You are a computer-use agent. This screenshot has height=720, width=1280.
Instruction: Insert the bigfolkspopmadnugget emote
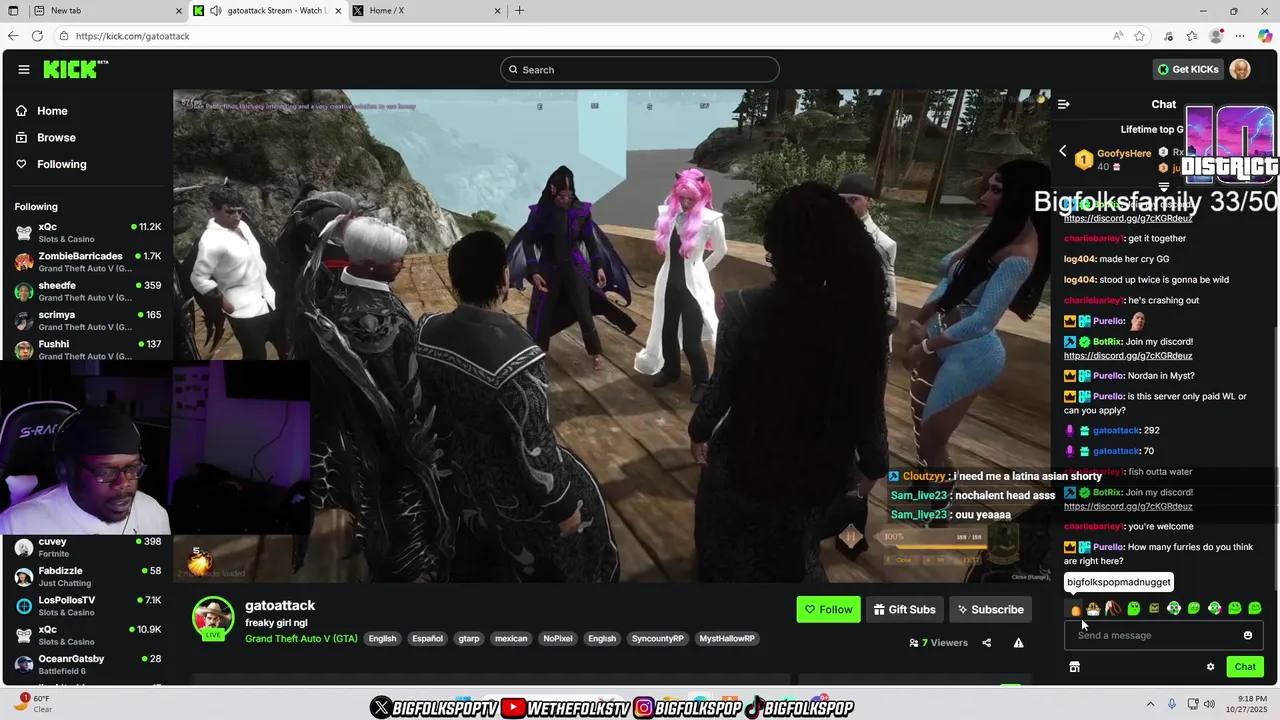point(1075,609)
